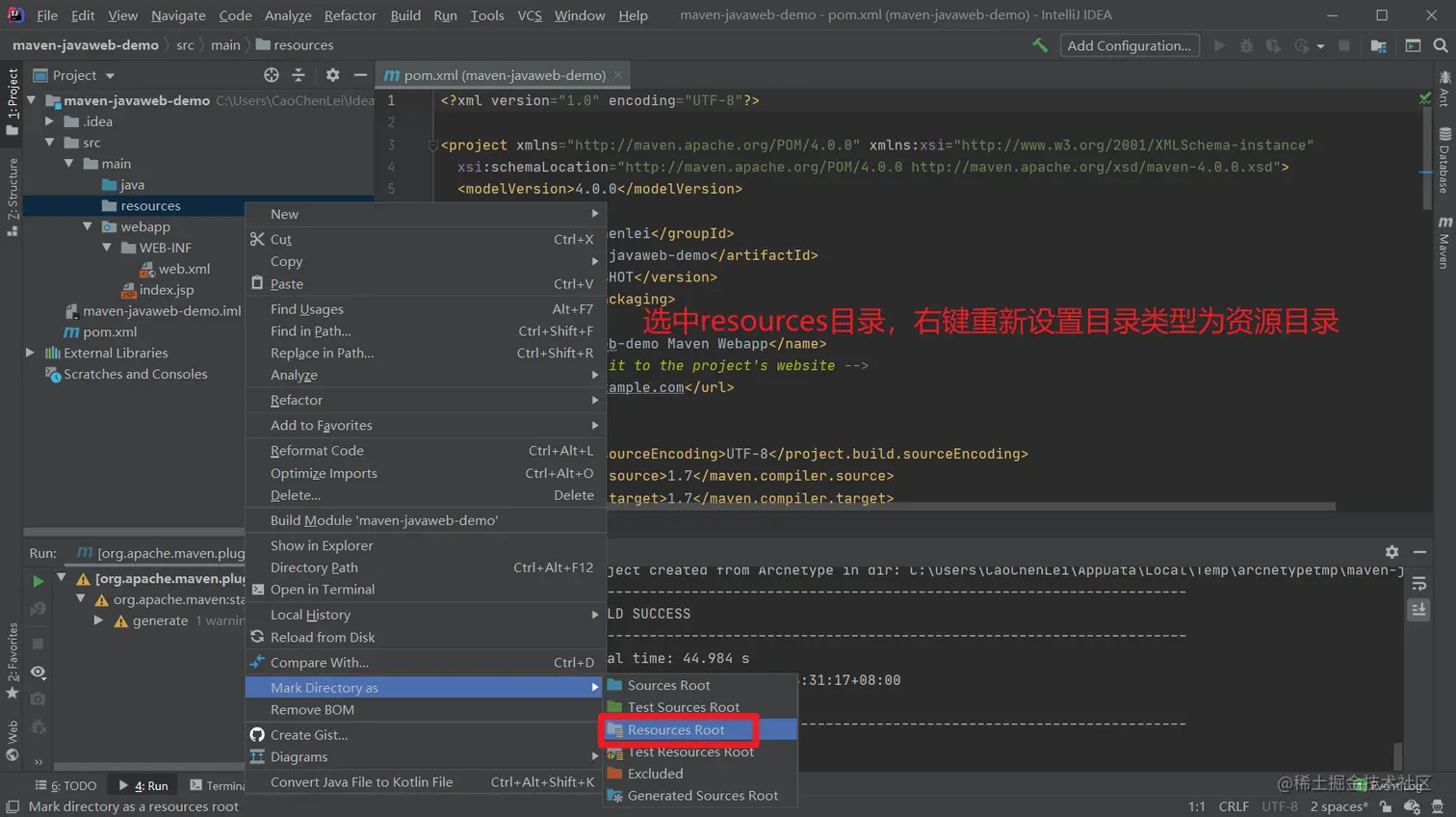Click Add Configuration button
Image resolution: width=1456 pixels, height=817 pixels.
click(1130, 45)
